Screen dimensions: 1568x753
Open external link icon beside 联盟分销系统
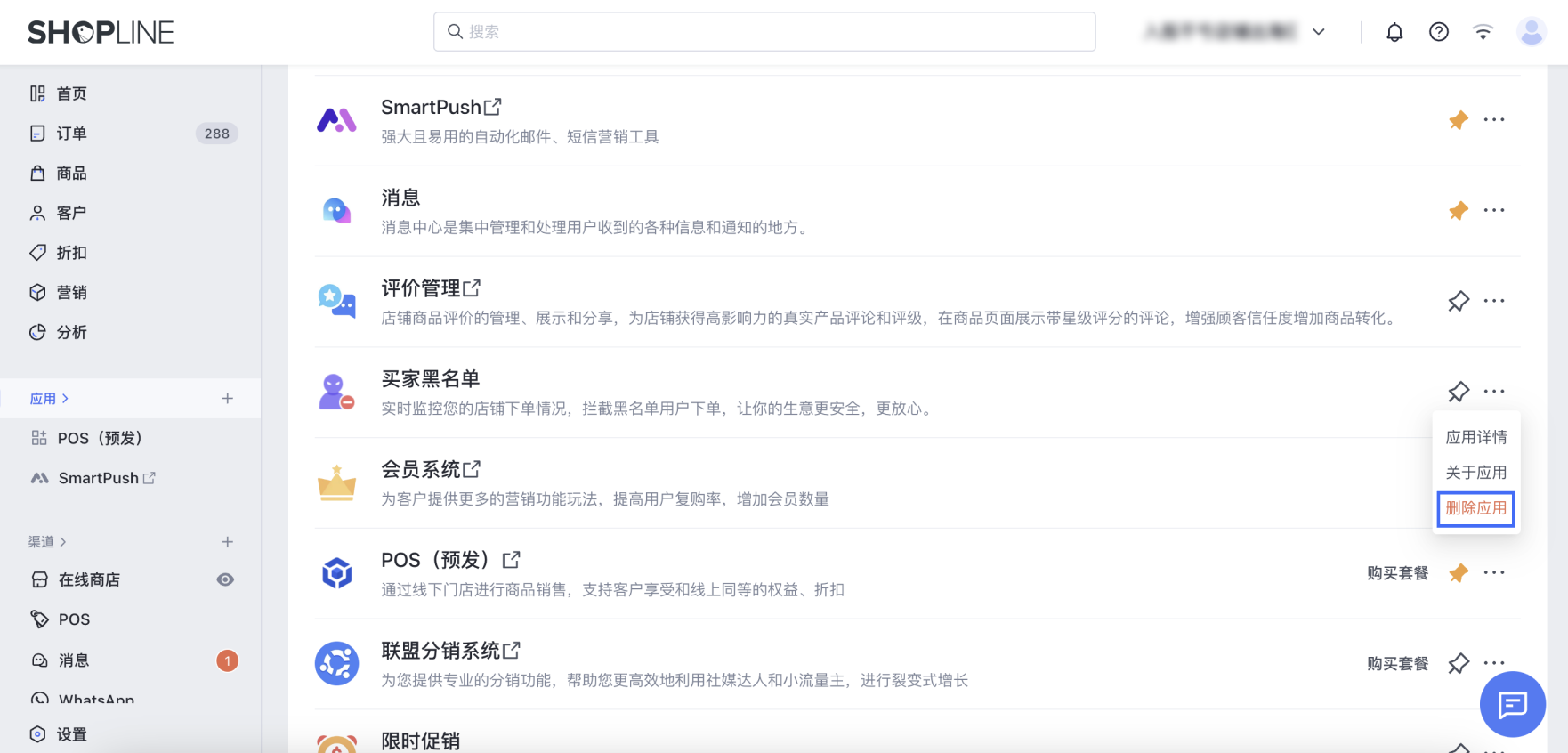coord(512,651)
